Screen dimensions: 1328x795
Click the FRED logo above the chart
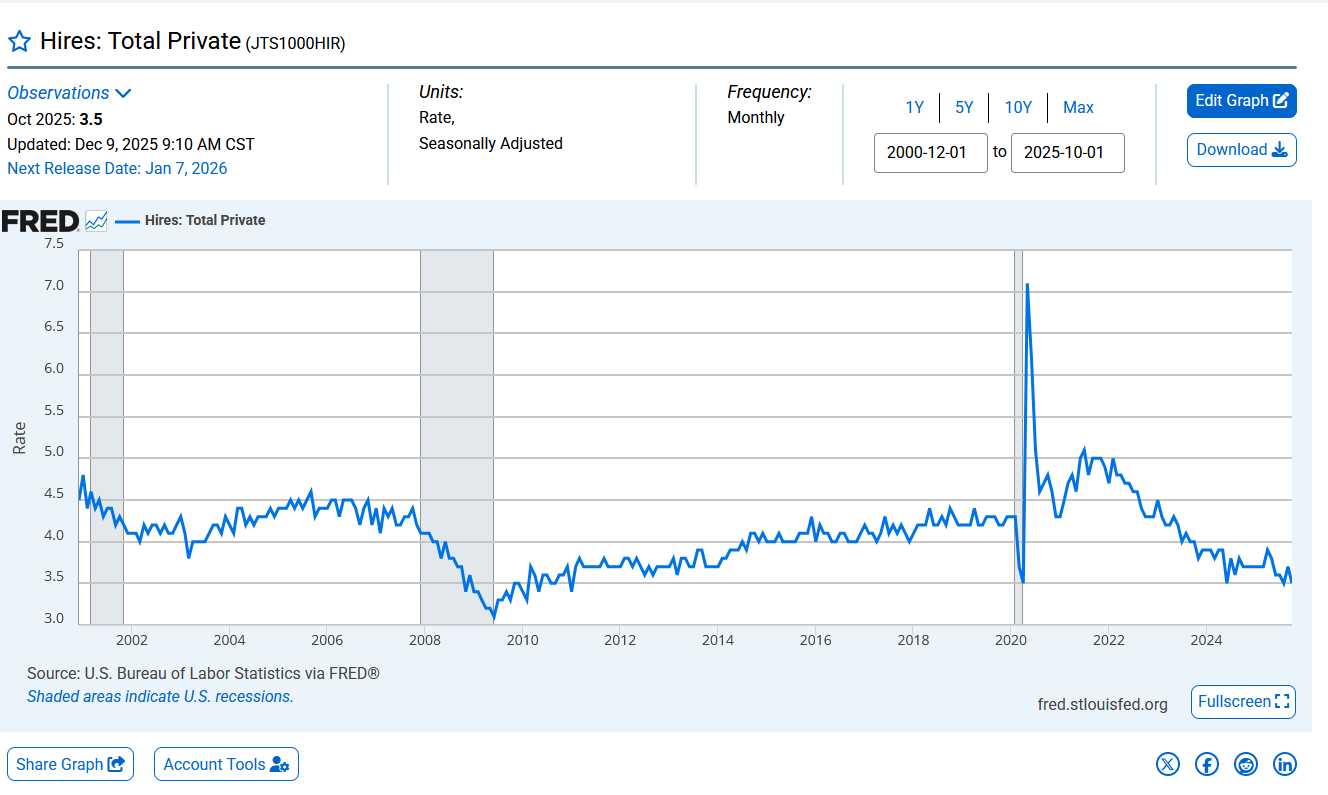[x=40, y=221]
